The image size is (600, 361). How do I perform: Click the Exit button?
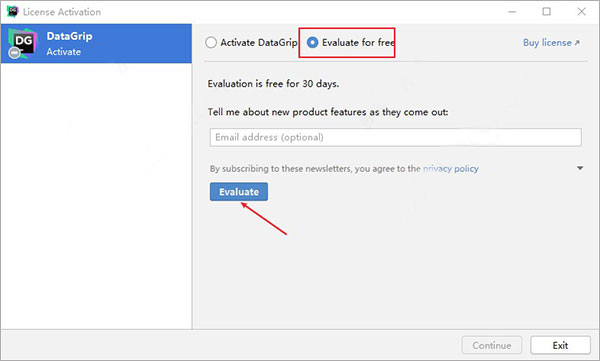560,345
